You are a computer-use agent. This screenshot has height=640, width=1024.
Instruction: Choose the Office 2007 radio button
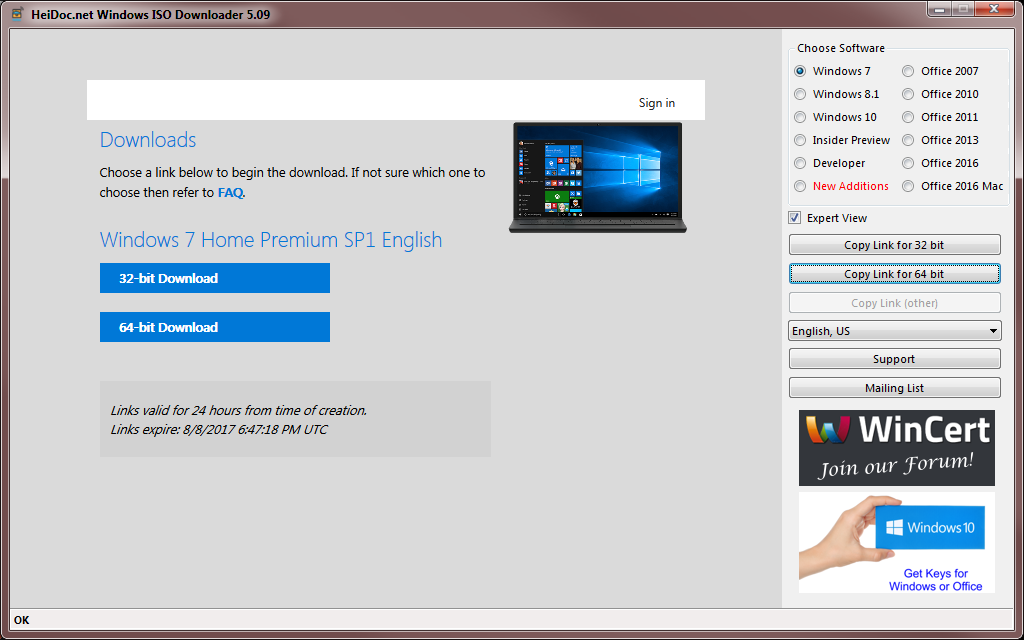click(908, 71)
